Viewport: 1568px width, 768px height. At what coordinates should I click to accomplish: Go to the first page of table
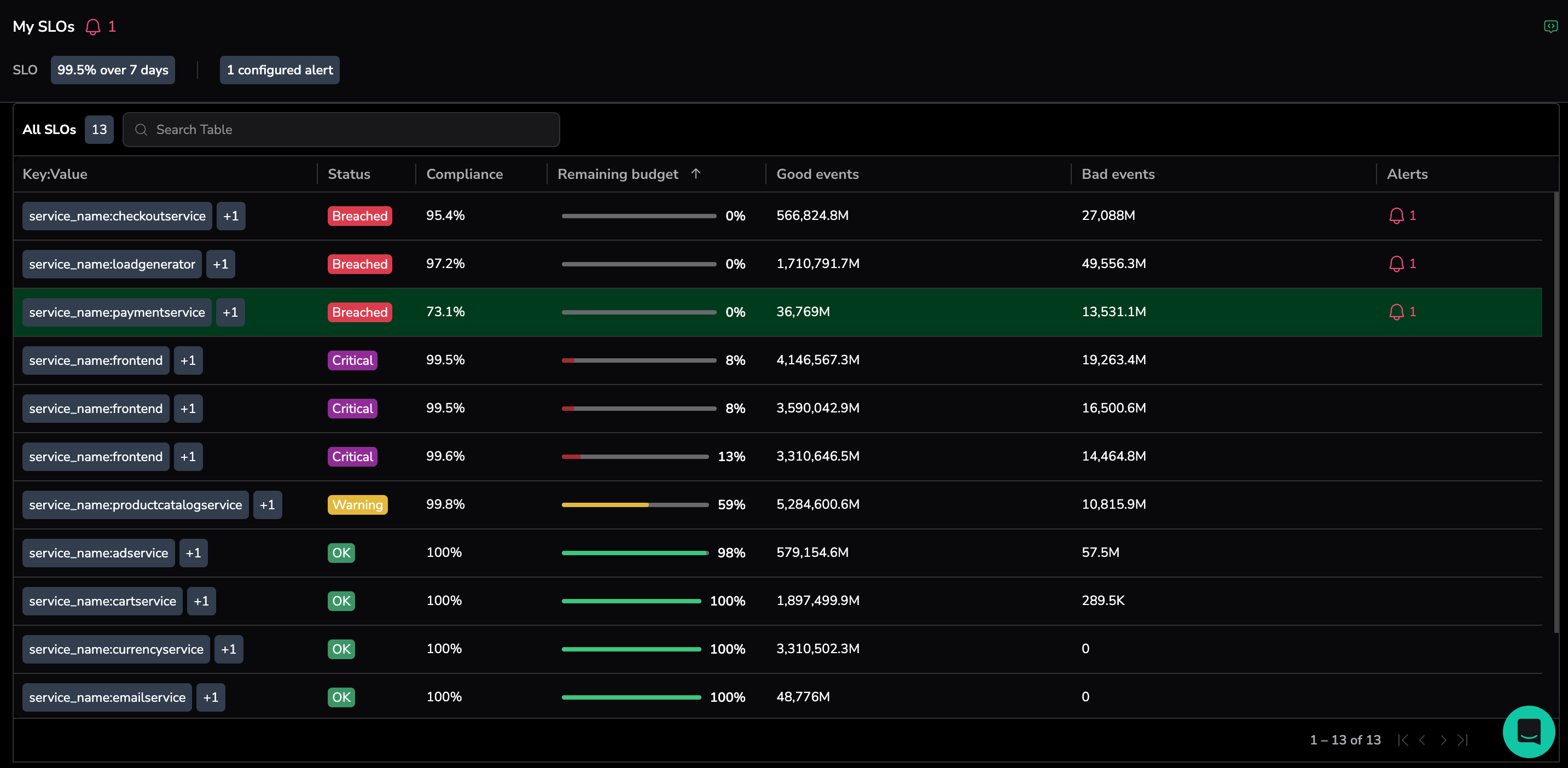(1403, 740)
